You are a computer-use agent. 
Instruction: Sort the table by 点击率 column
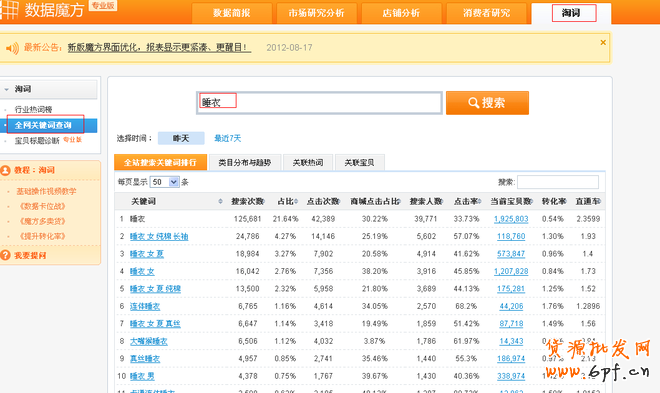467,202
